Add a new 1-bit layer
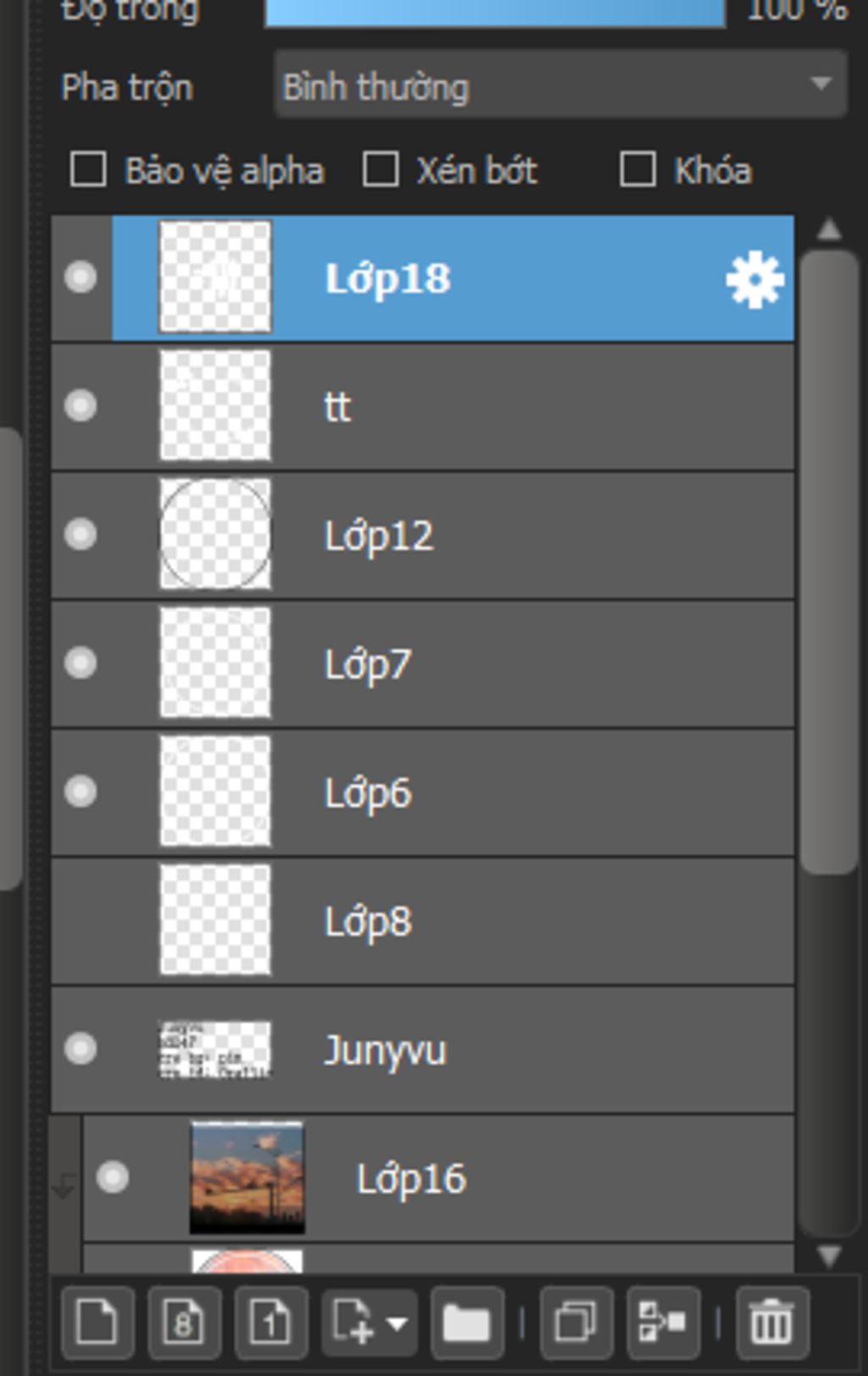The width and height of the screenshot is (868, 1376). pos(270,1322)
